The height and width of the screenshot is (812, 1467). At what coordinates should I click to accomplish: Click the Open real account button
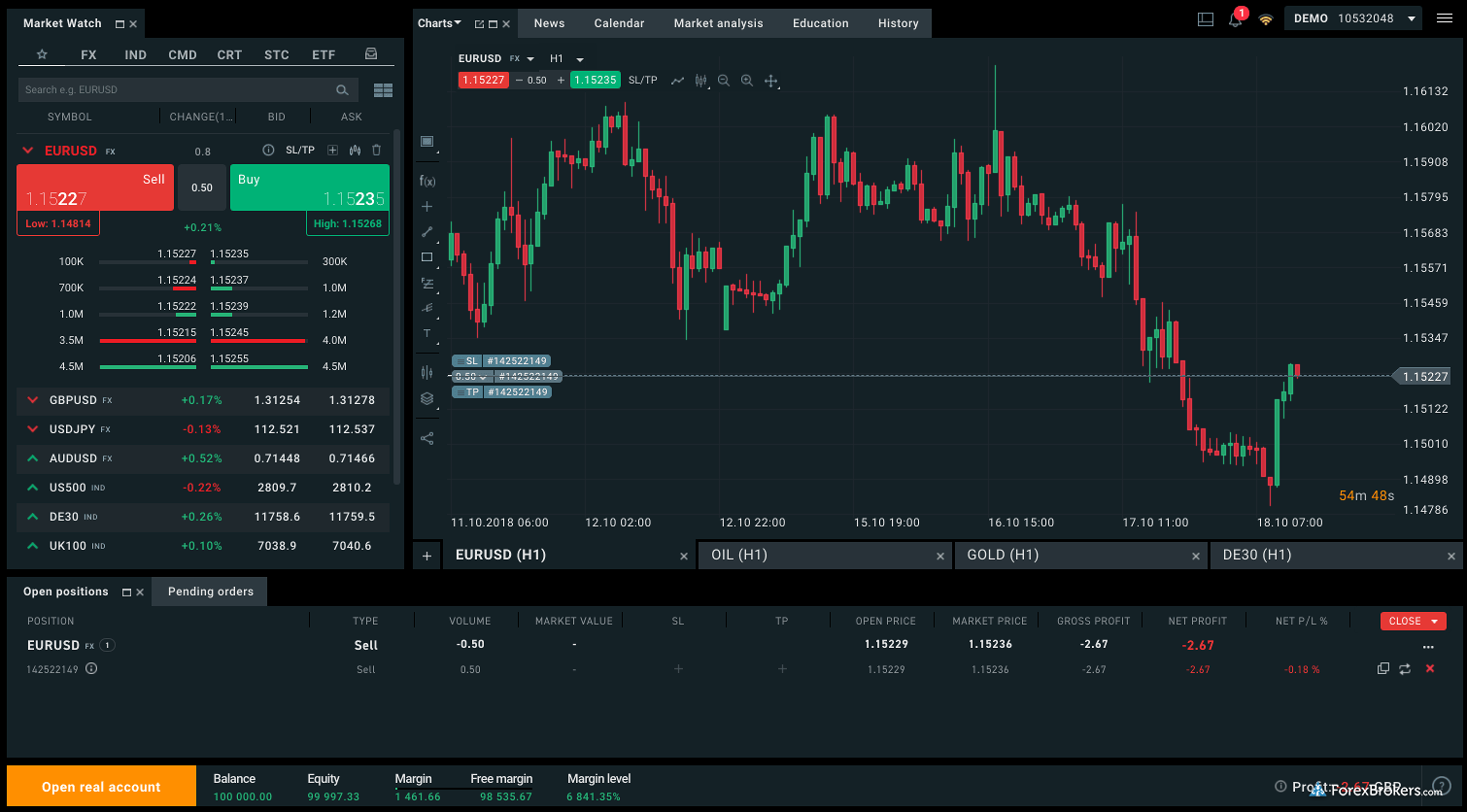click(100, 786)
